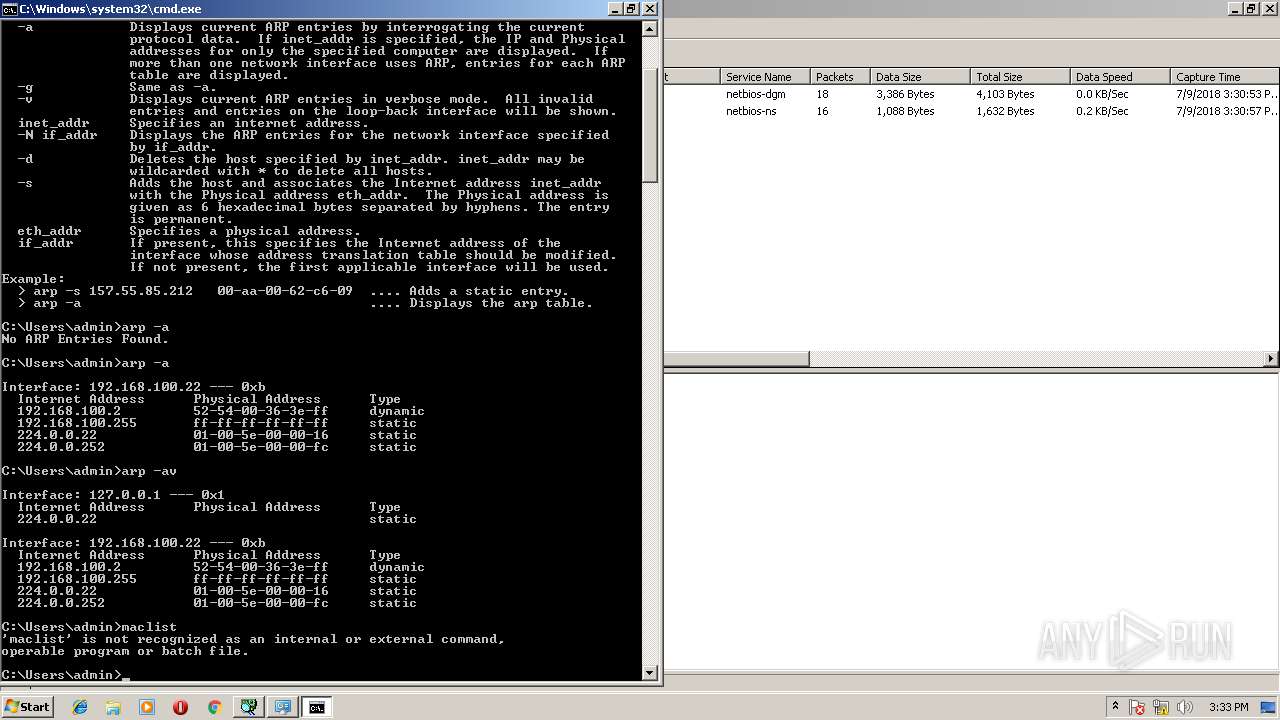This screenshot has width=1280, height=720.
Task: Show hidden tray icons
Action: click(1115, 707)
